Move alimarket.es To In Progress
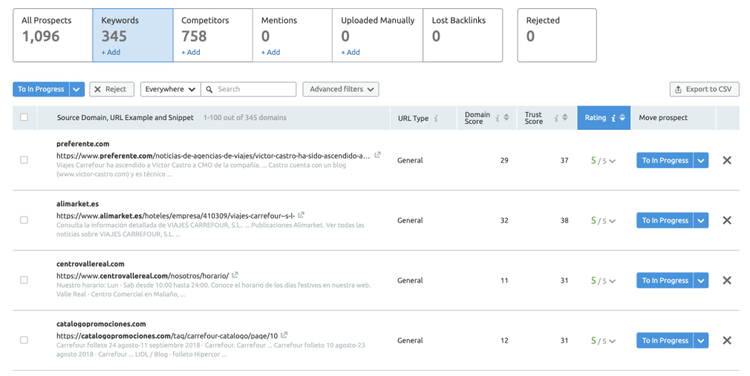This screenshot has height=376, width=750. coord(665,220)
